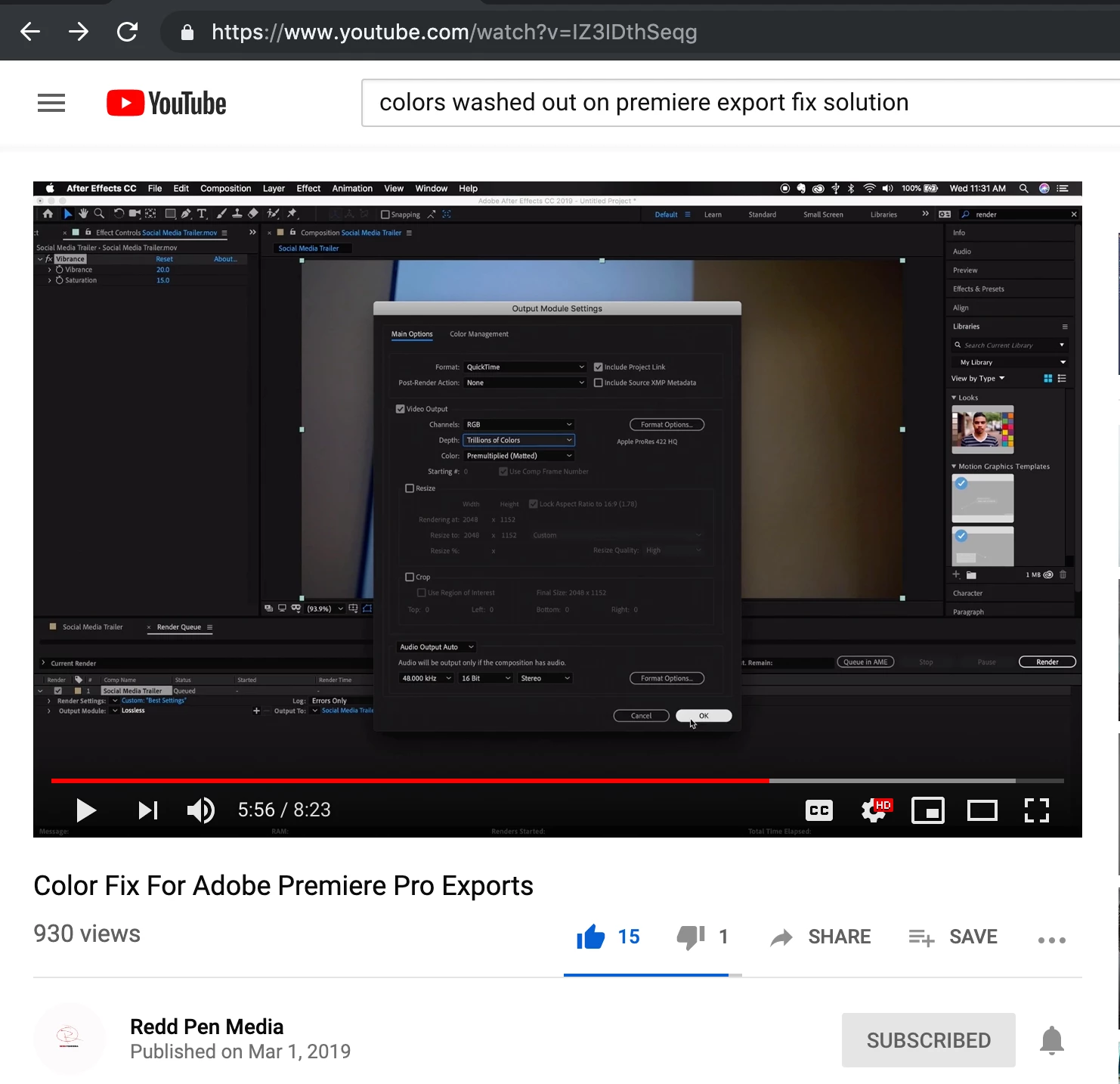Image resolution: width=1120 pixels, height=1084 pixels.
Task: Open the 48.000 kHz sample rate dropdown
Action: click(426, 679)
